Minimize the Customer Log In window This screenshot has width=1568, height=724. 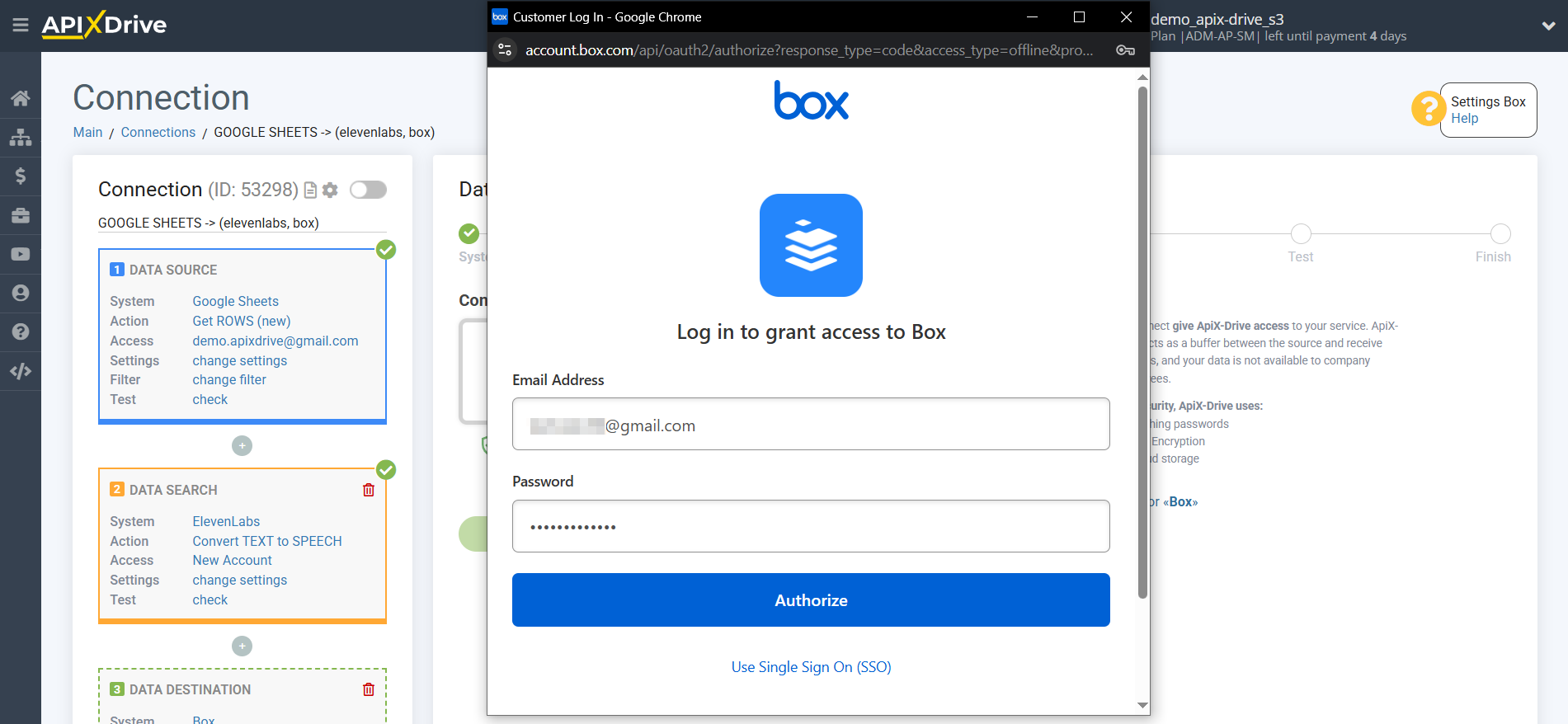(1032, 16)
